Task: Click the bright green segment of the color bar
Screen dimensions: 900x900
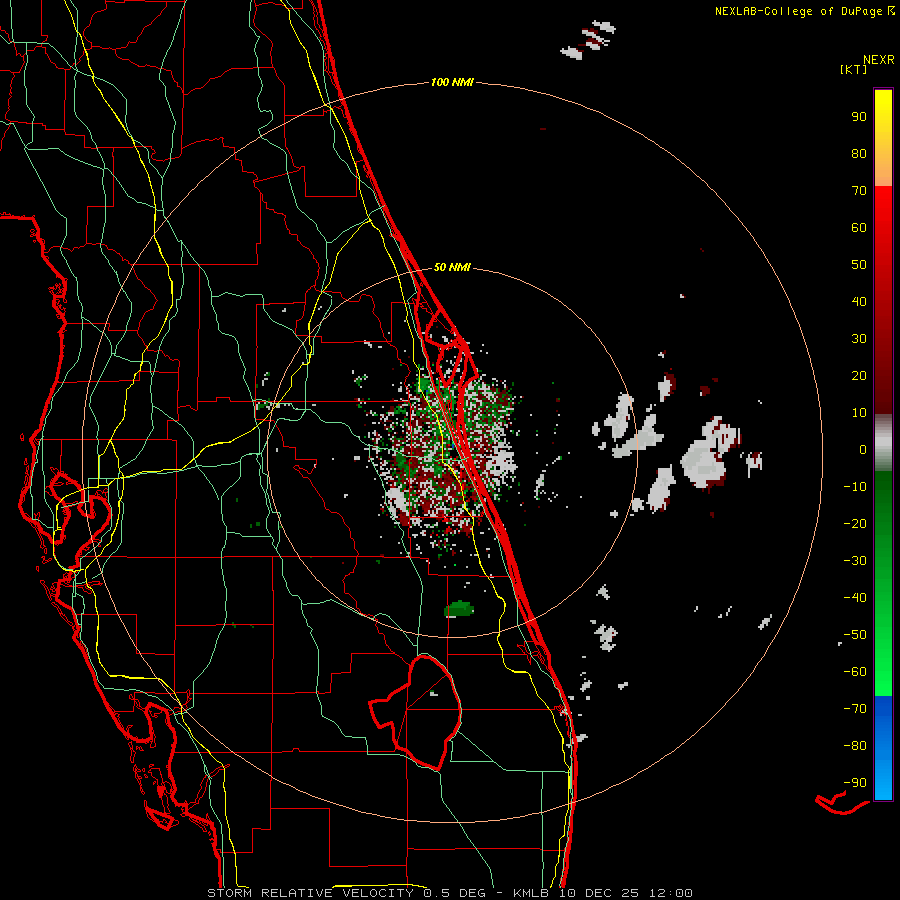Action: [x=883, y=660]
